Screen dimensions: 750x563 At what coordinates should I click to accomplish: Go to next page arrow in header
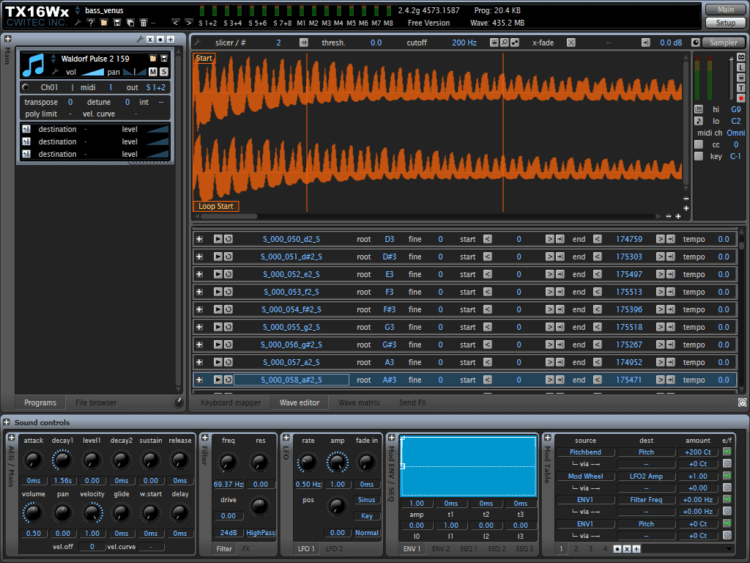click(188, 22)
